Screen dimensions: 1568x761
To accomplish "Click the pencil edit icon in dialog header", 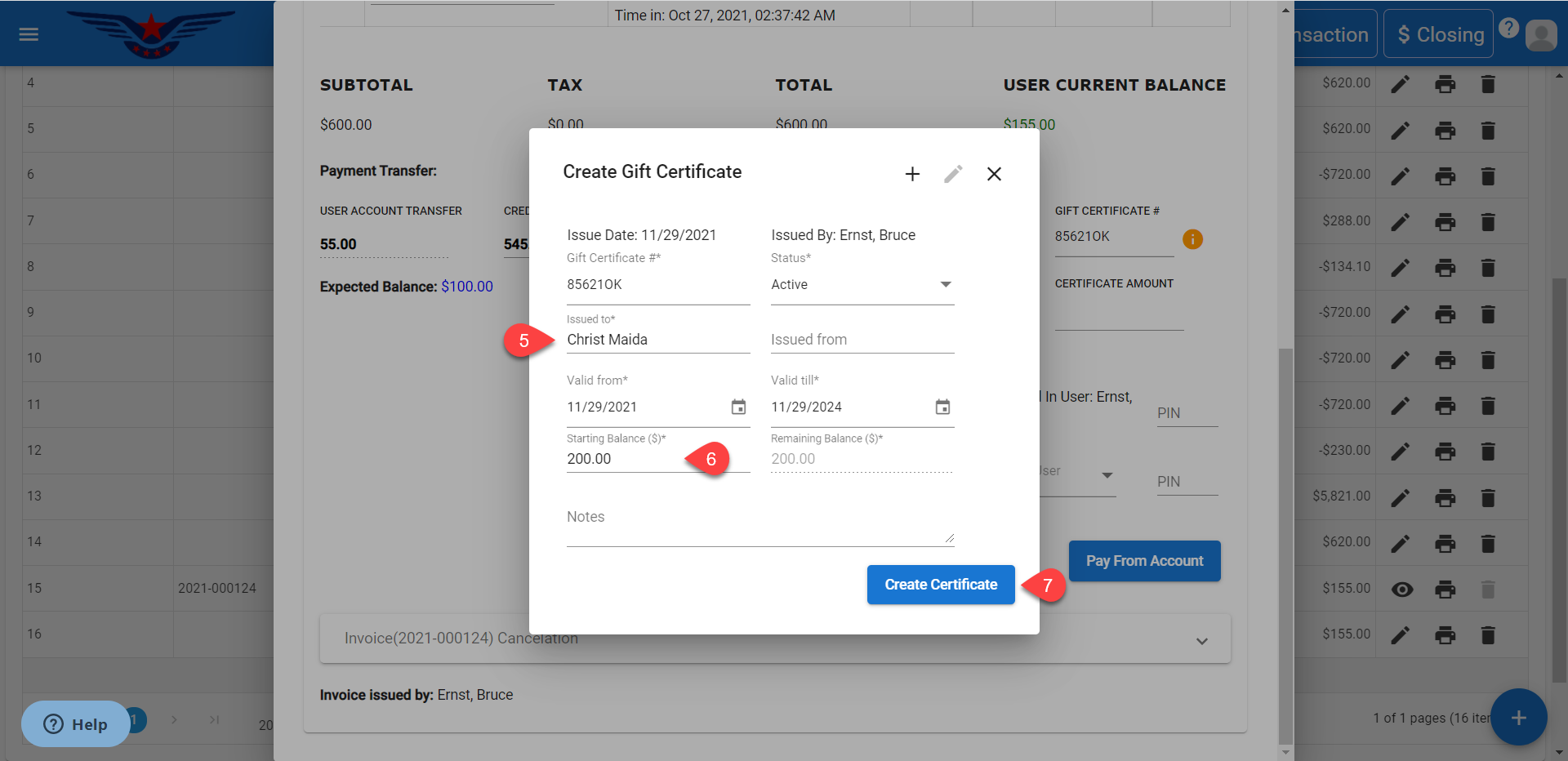I will tap(953, 174).
